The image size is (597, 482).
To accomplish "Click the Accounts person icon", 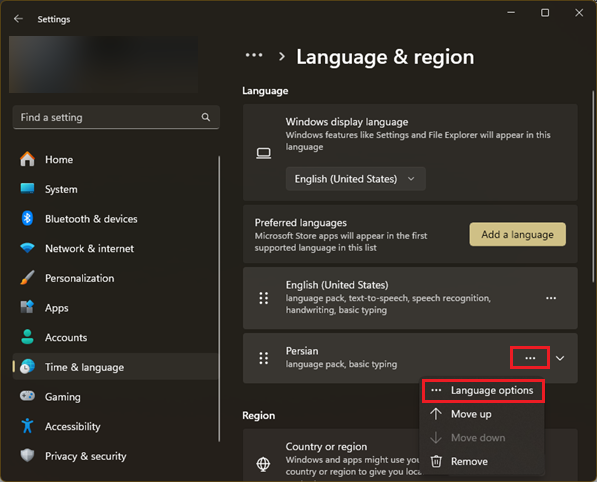I will click(27, 337).
